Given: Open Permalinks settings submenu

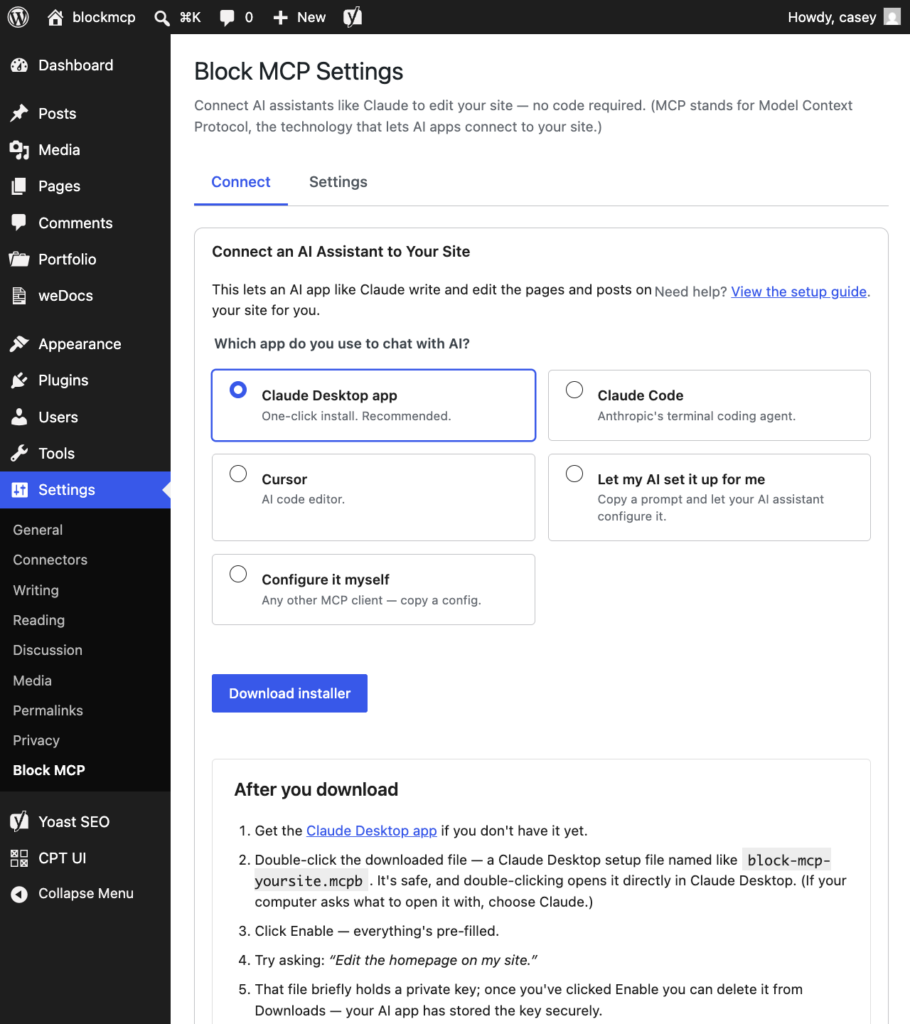Looking at the screenshot, I should 48,711.
